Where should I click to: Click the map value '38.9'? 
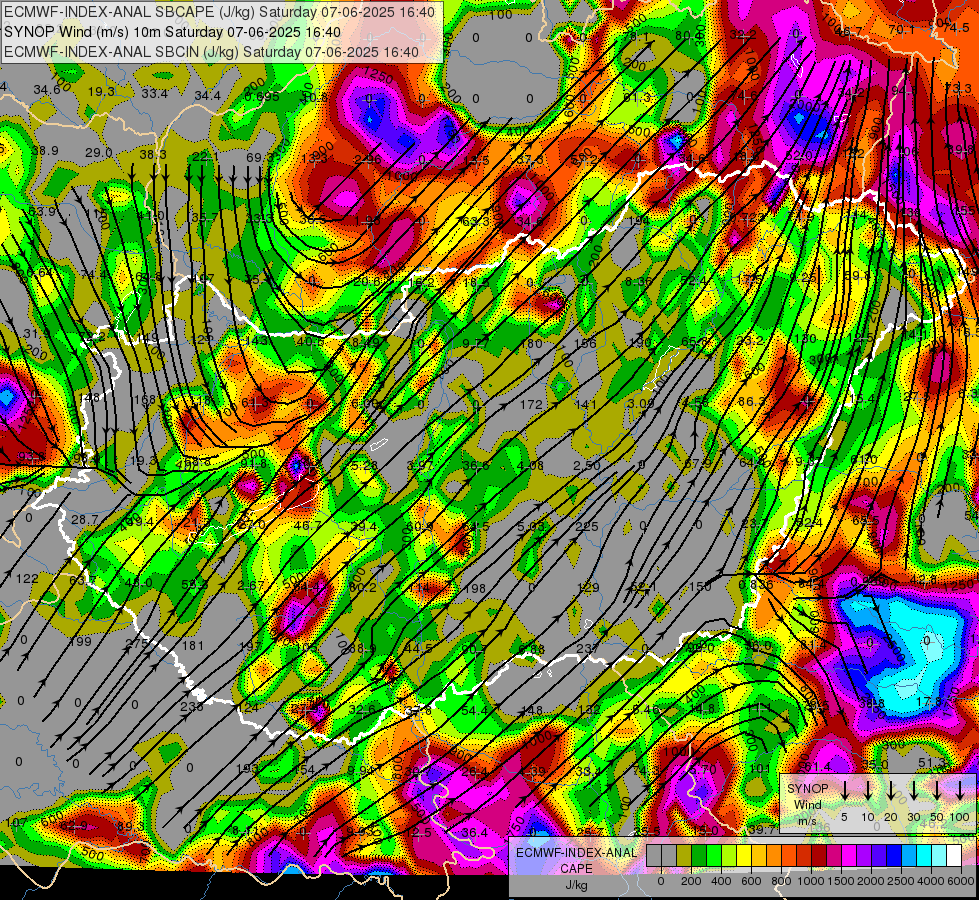(x=45, y=151)
